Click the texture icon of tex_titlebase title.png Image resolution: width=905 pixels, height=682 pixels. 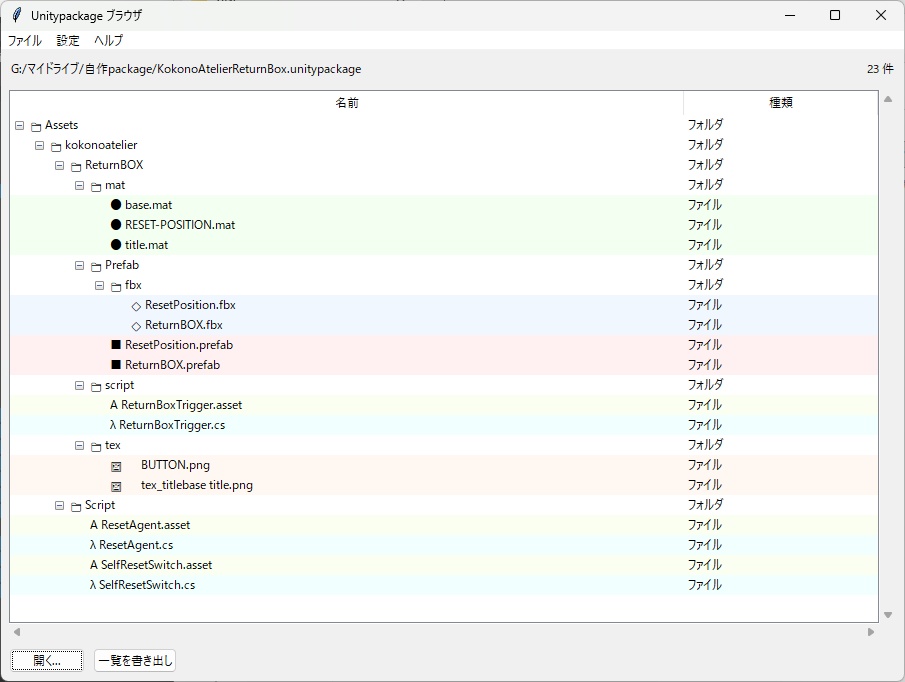115,485
